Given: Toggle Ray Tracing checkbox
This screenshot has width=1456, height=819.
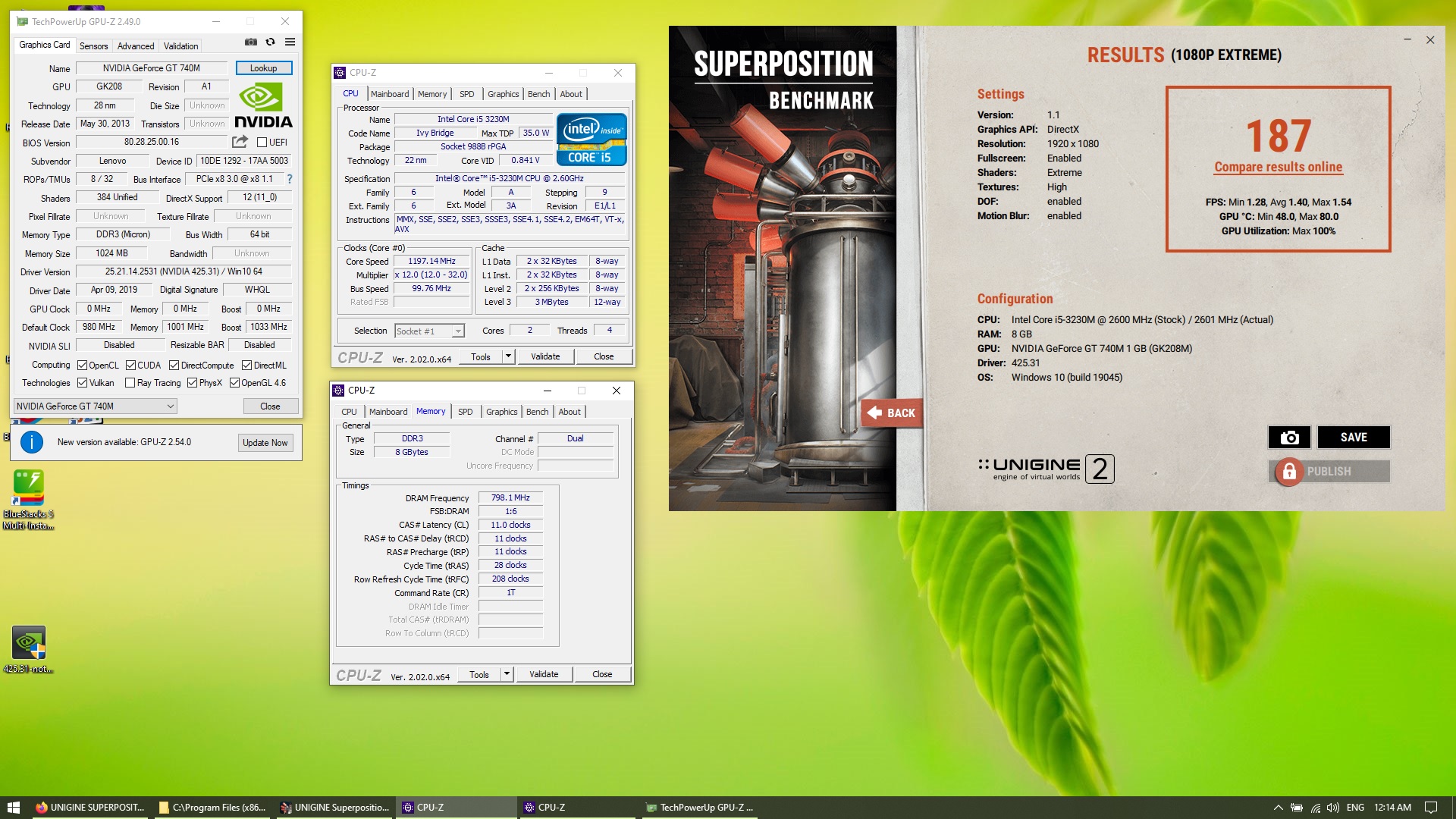Looking at the screenshot, I should pos(130,383).
